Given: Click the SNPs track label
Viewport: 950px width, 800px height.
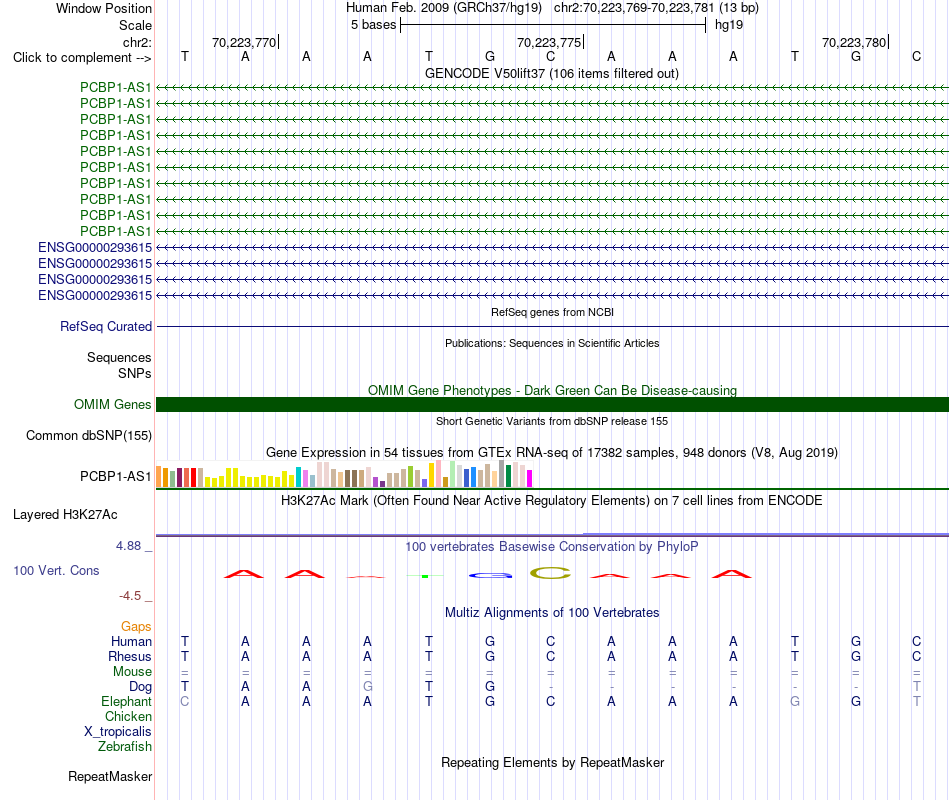Looking at the screenshot, I should pos(135,373).
